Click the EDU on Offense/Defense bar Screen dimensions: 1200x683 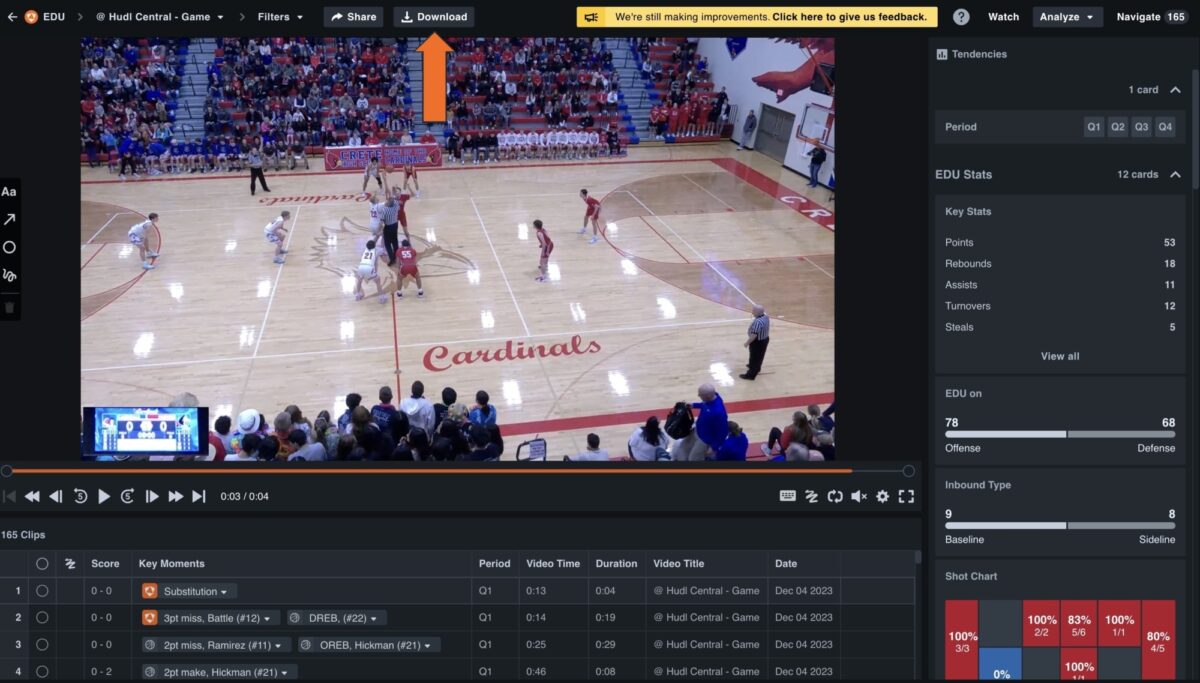(x=1060, y=434)
